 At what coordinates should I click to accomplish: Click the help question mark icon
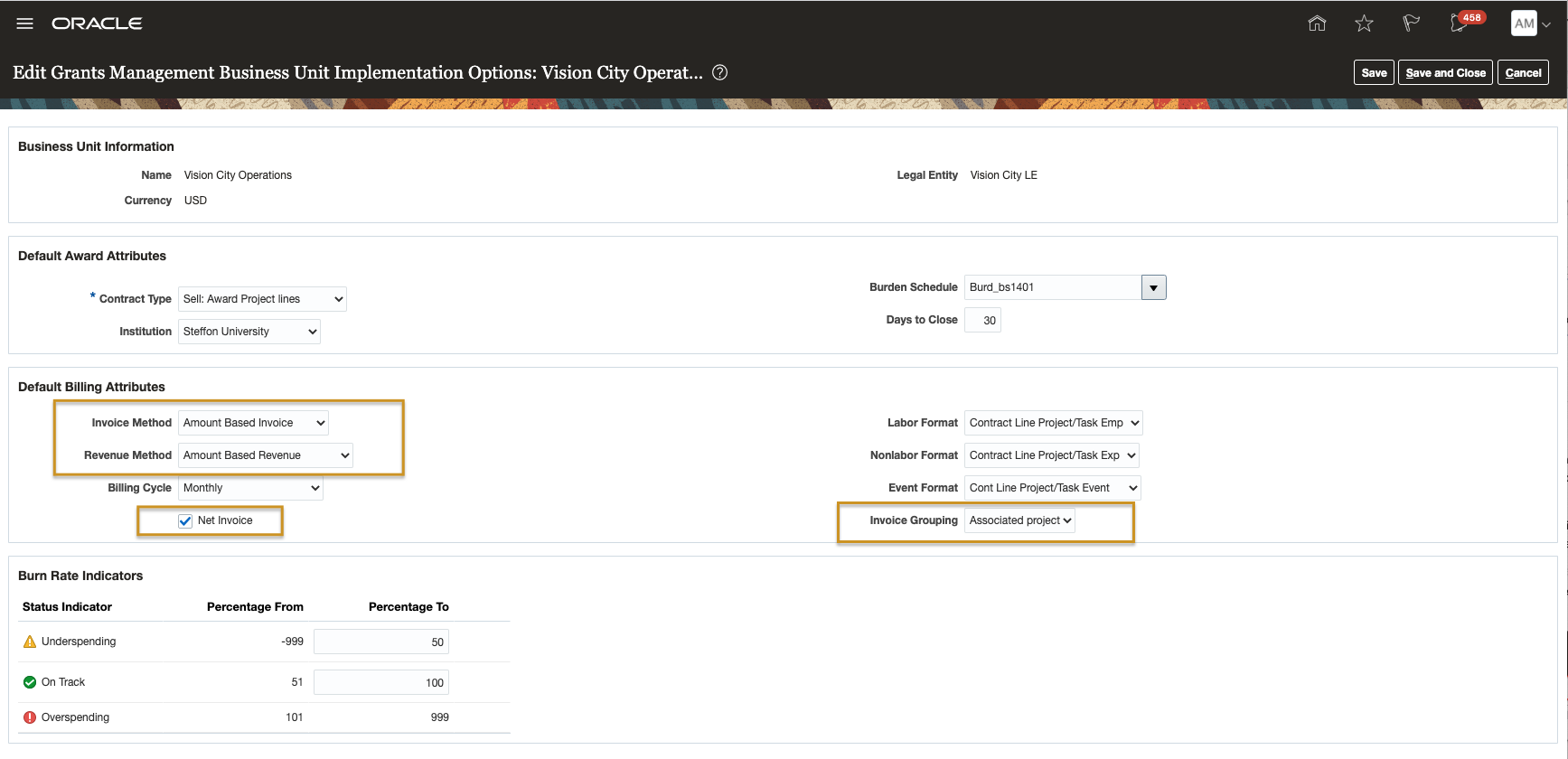pos(719,72)
